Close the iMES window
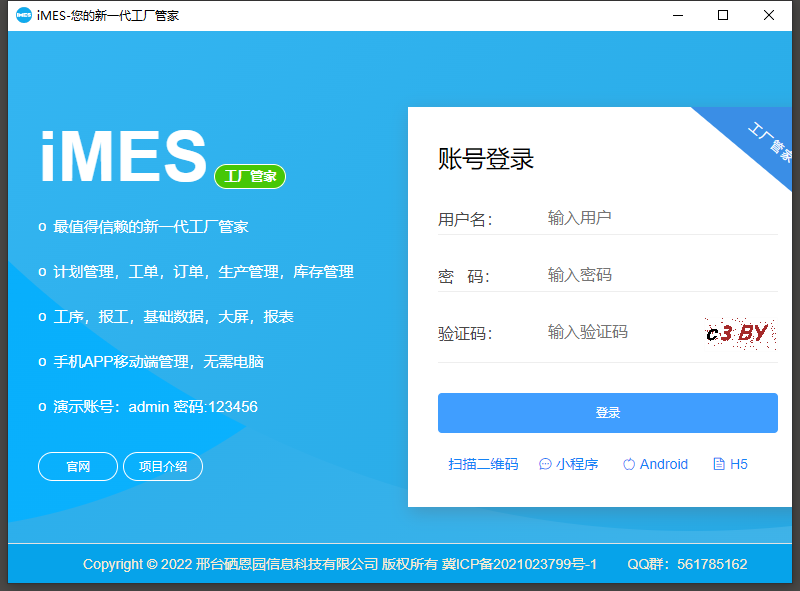 pyautogui.click(x=769, y=15)
